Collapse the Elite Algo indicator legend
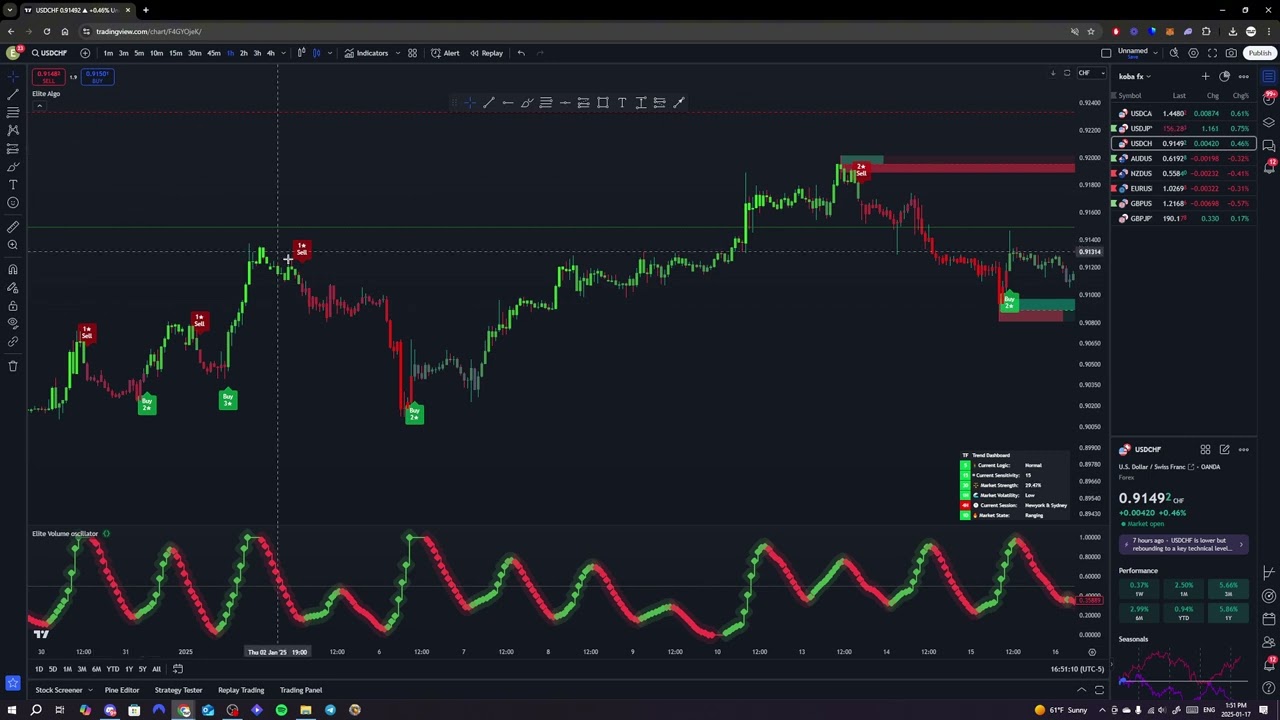The height and width of the screenshot is (720, 1280). point(39,105)
